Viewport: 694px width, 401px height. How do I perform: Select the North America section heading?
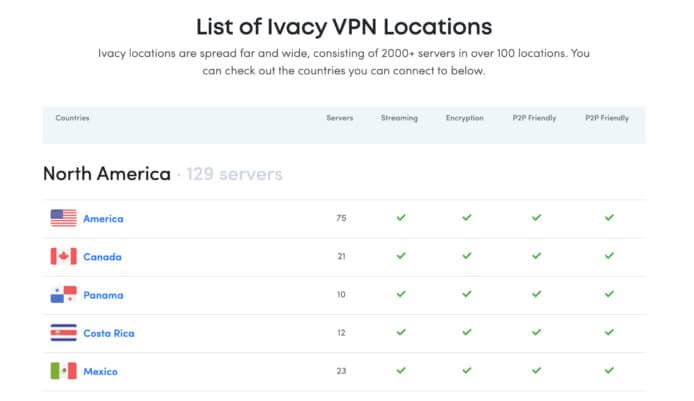(107, 174)
